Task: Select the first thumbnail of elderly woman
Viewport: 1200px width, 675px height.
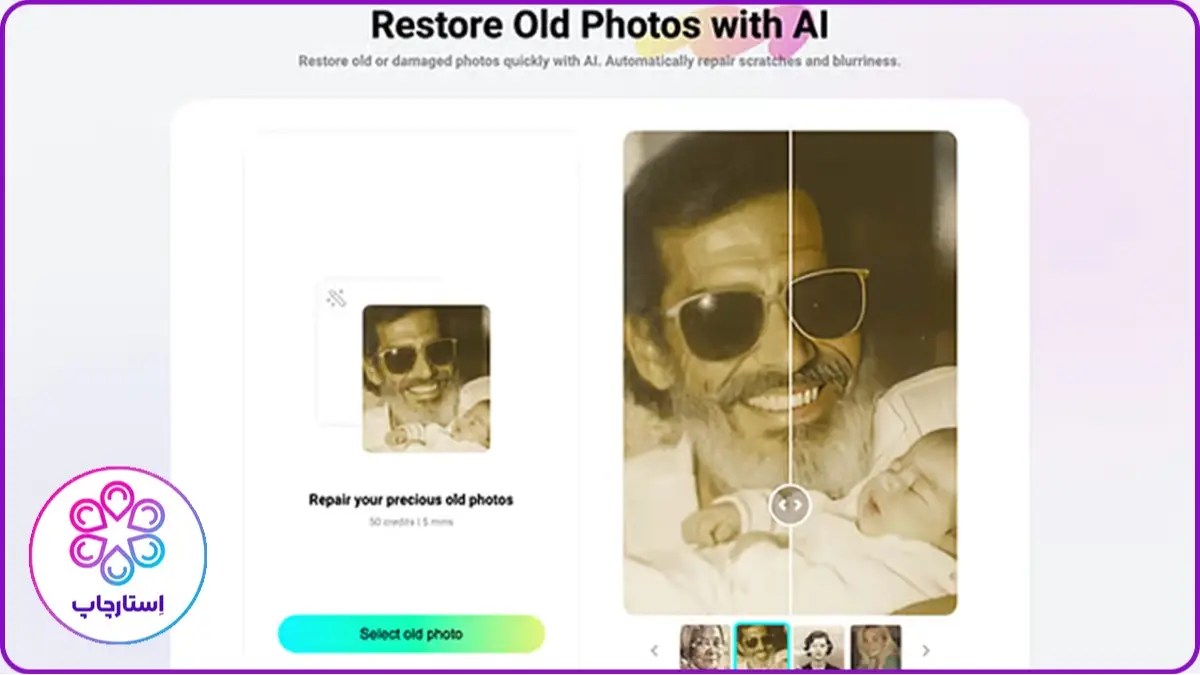Action: point(705,647)
